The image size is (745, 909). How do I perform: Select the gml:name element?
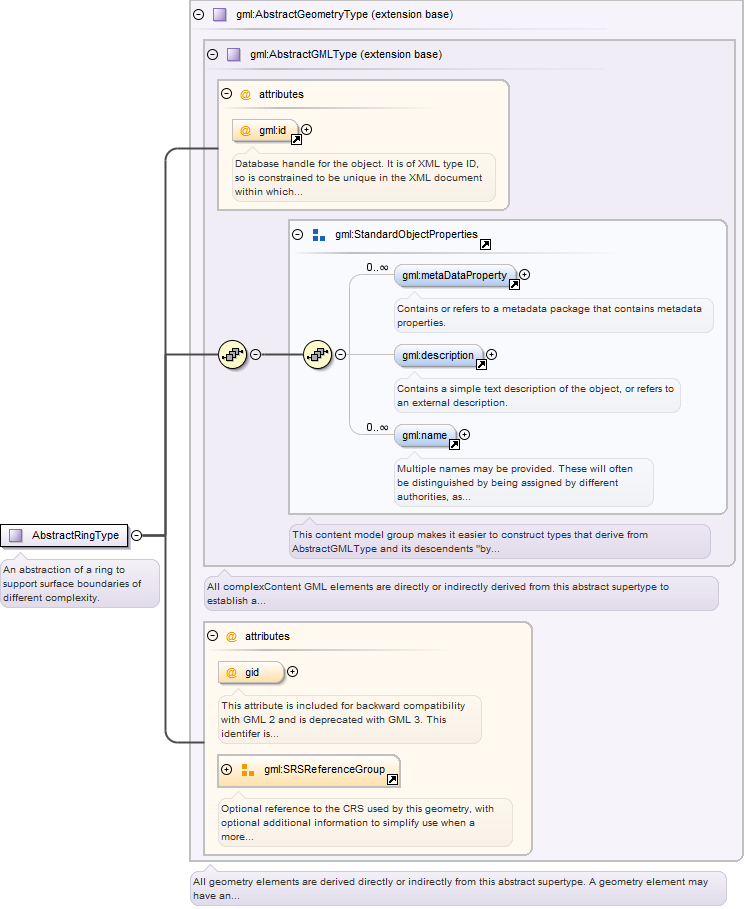coord(424,435)
